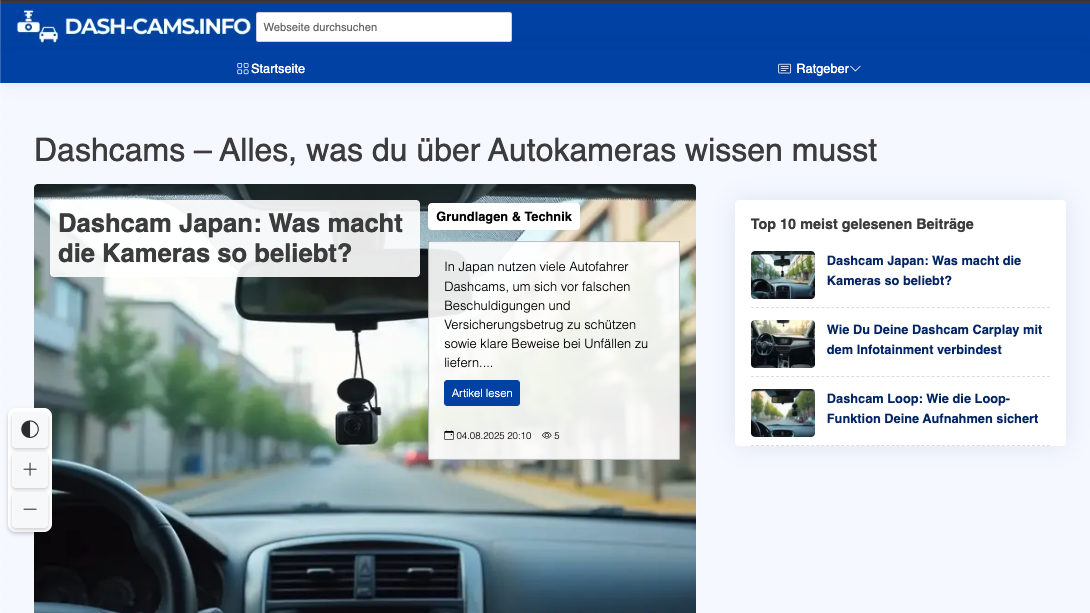This screenshot has height=613, width=1090.
Task: Open the Startseite menu item
Action: (x=276, y=68)
